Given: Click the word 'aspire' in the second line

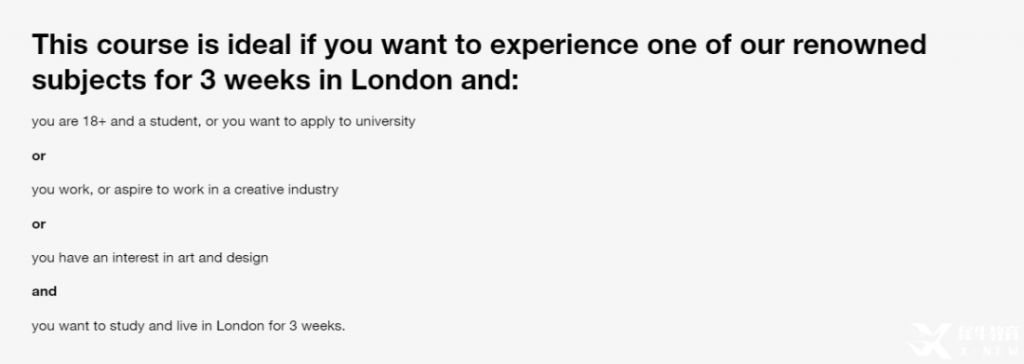Looking at the screenshot, I should click(x=133, y=191).
